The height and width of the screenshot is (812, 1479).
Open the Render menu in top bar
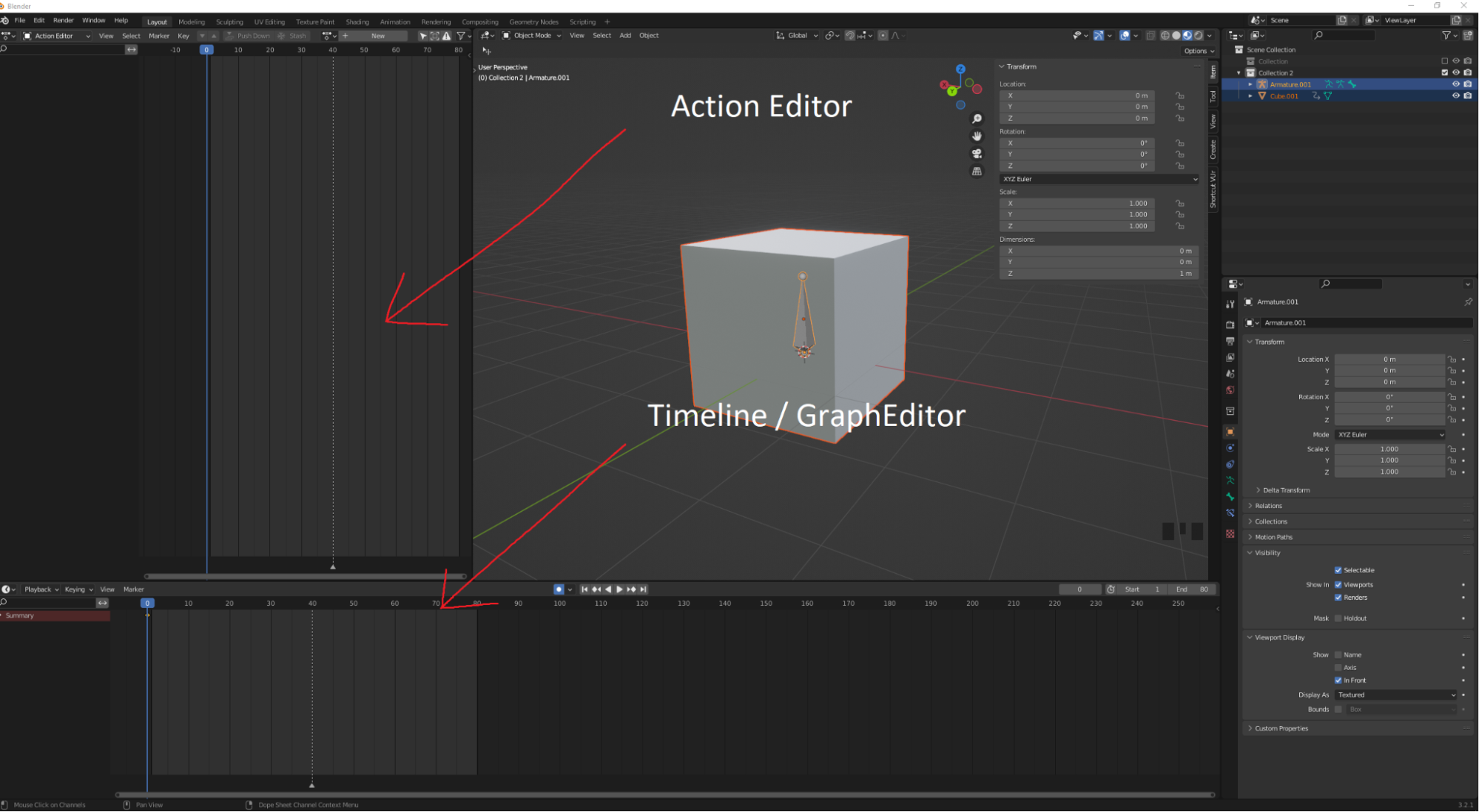64,20
